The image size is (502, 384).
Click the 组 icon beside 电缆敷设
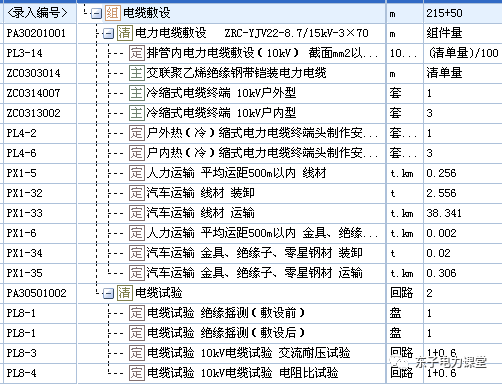[113, 13]
